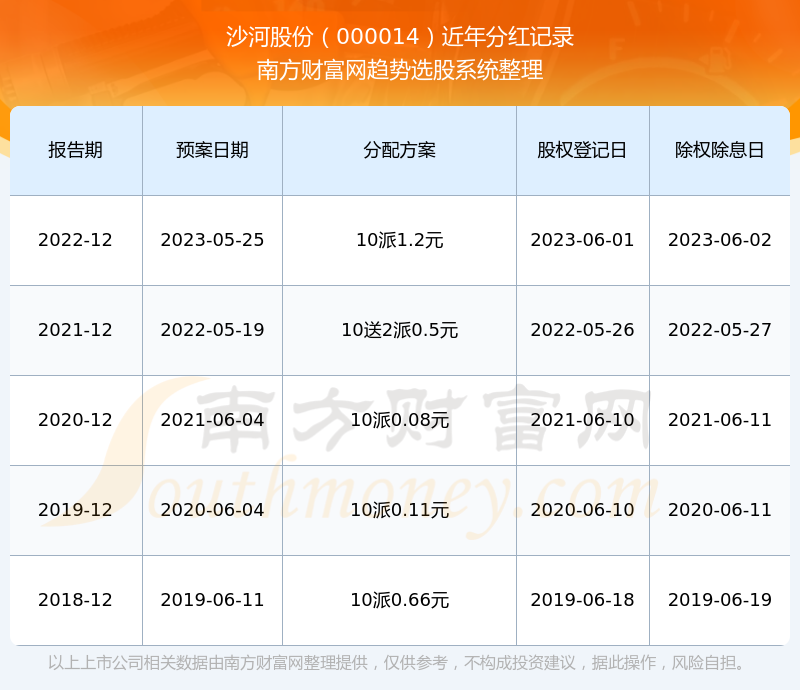Click proposal date 2021-06-04

[212, 420]
